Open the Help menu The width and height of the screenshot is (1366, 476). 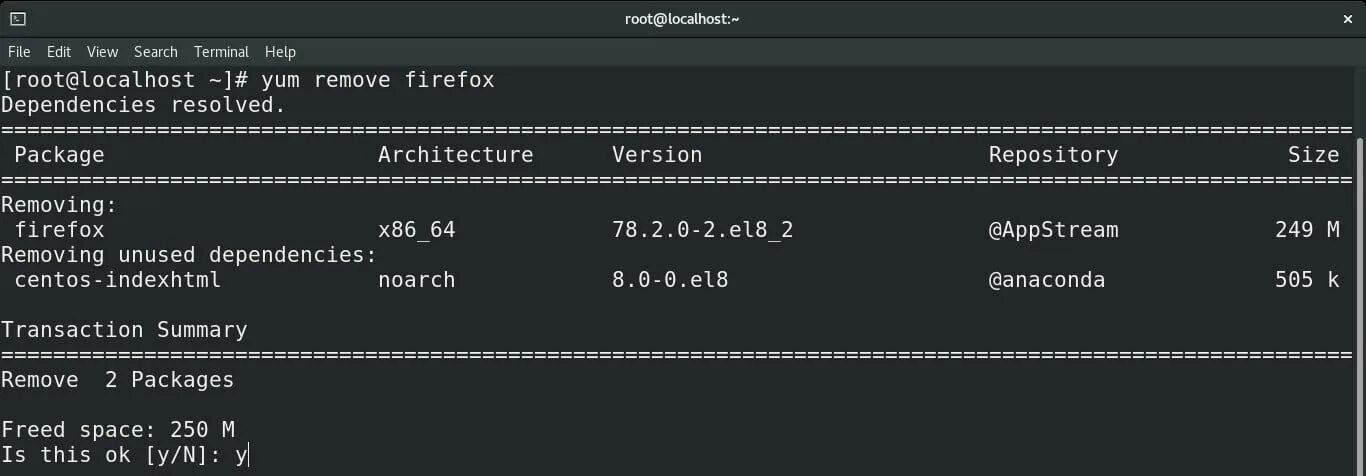[280, 52]
